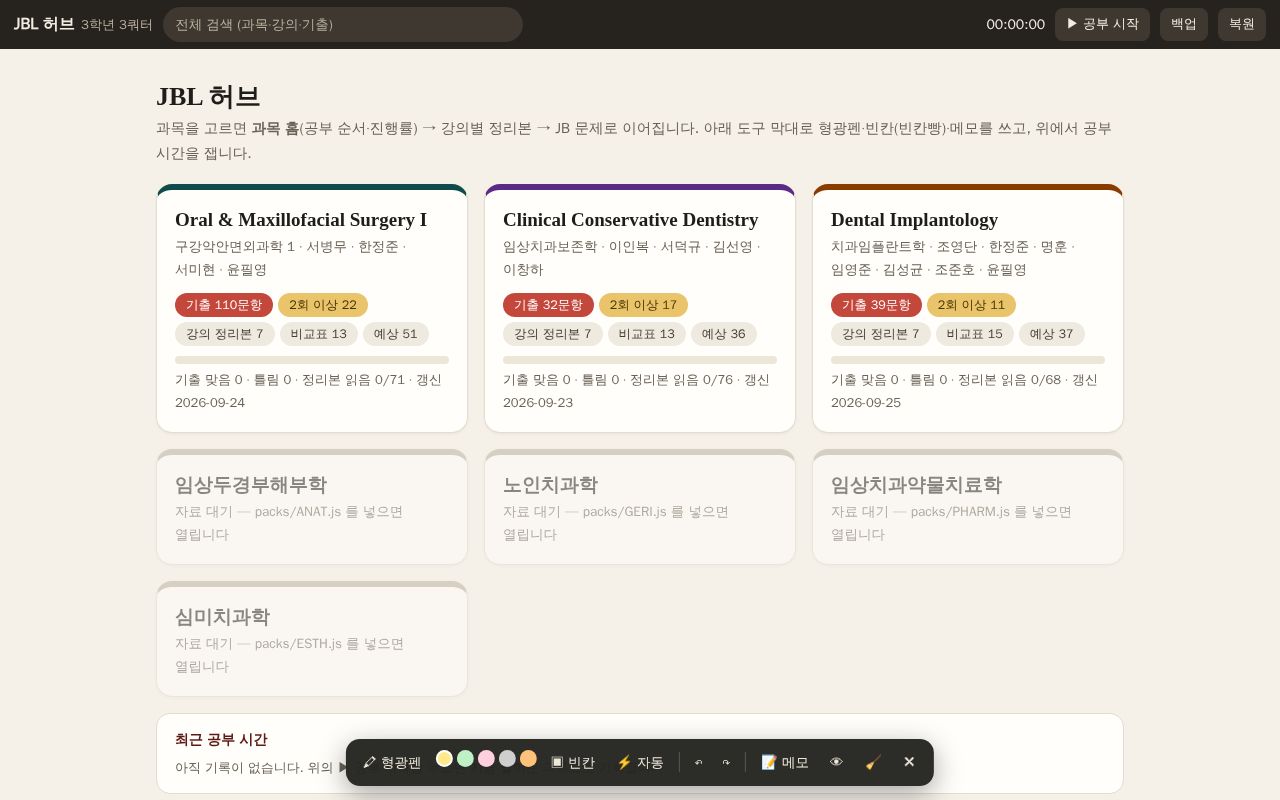Undo the last annotation
Screen dimensions: 1280x800
click(x=698, y=762)
